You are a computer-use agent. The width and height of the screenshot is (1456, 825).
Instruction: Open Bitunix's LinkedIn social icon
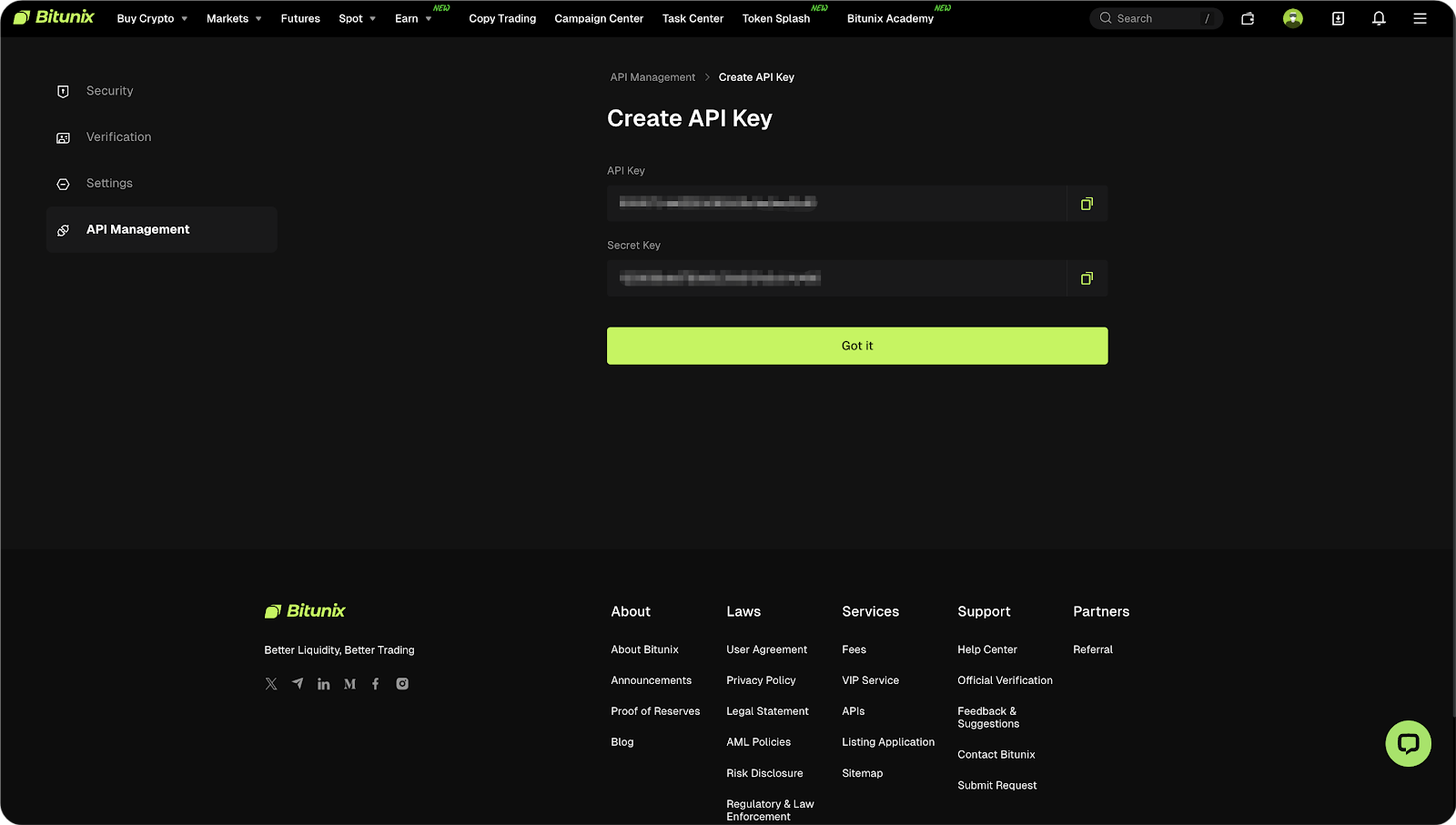pos(324,683)
